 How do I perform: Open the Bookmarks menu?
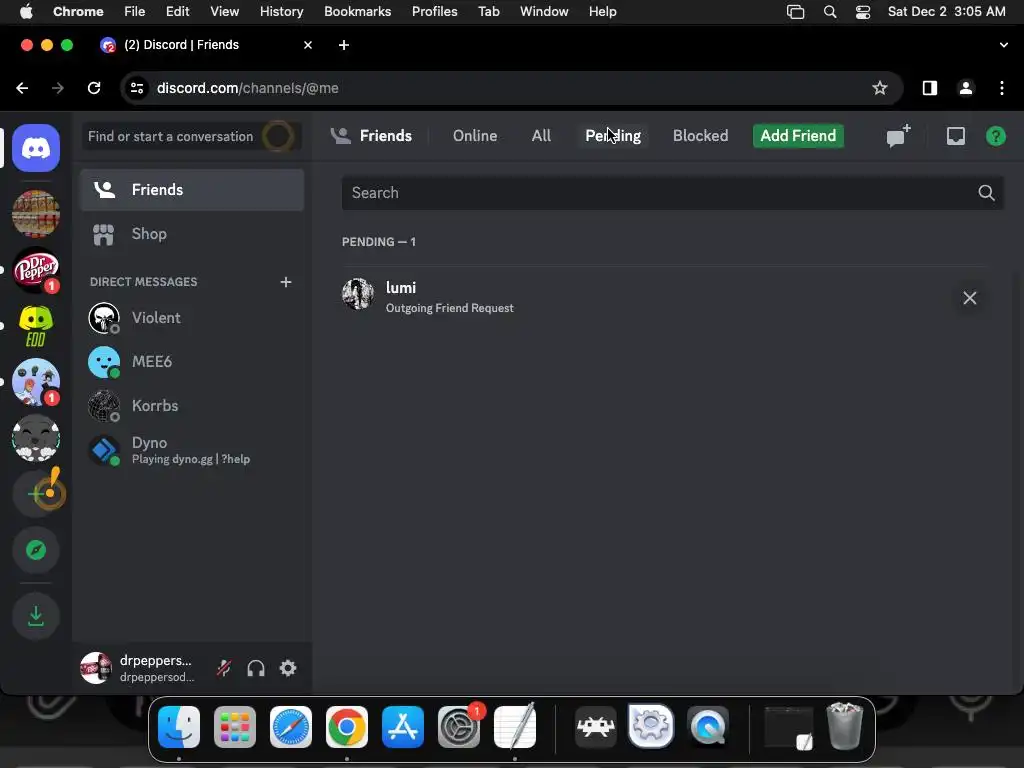coord(357,12)
